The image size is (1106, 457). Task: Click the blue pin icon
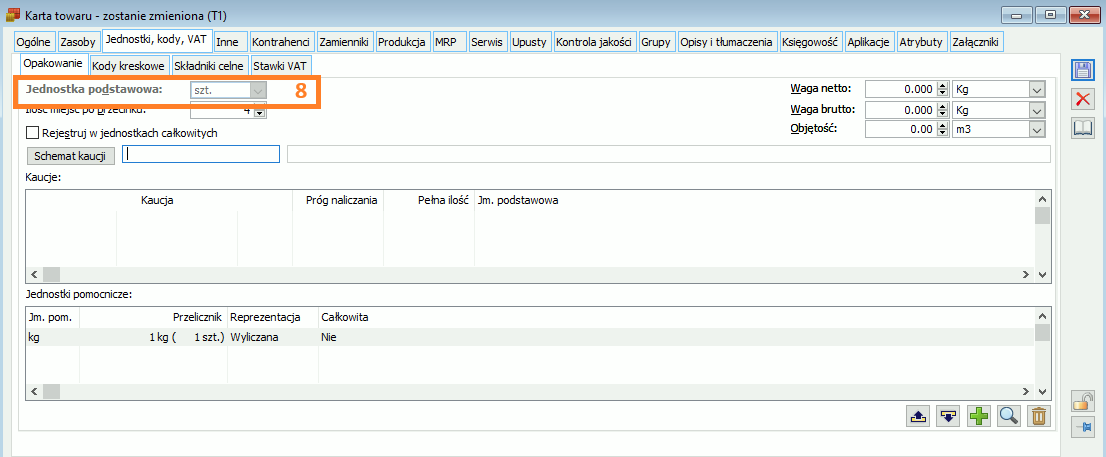click(x=1082, y=427)
